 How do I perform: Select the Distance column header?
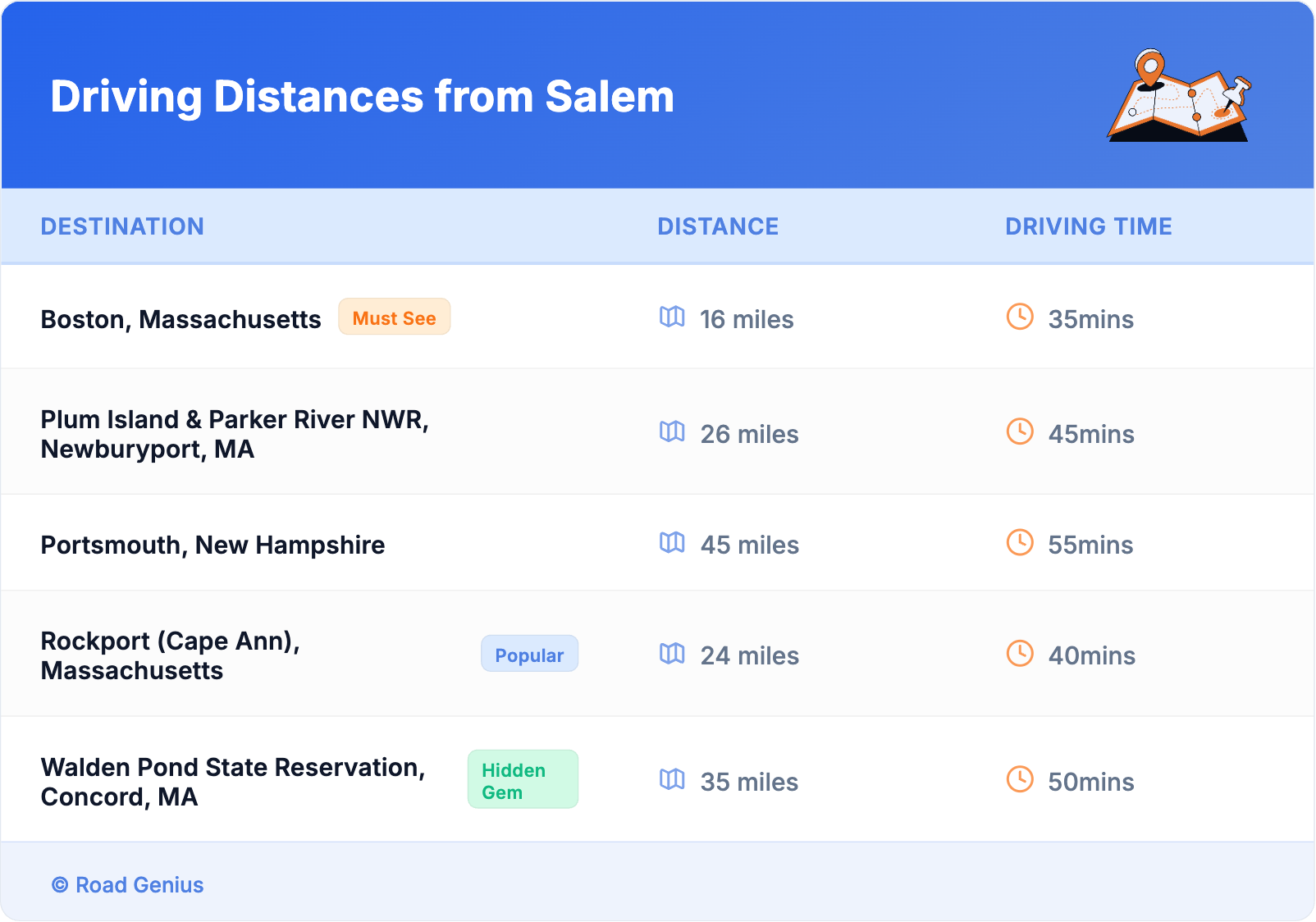(x=718, y=226)
